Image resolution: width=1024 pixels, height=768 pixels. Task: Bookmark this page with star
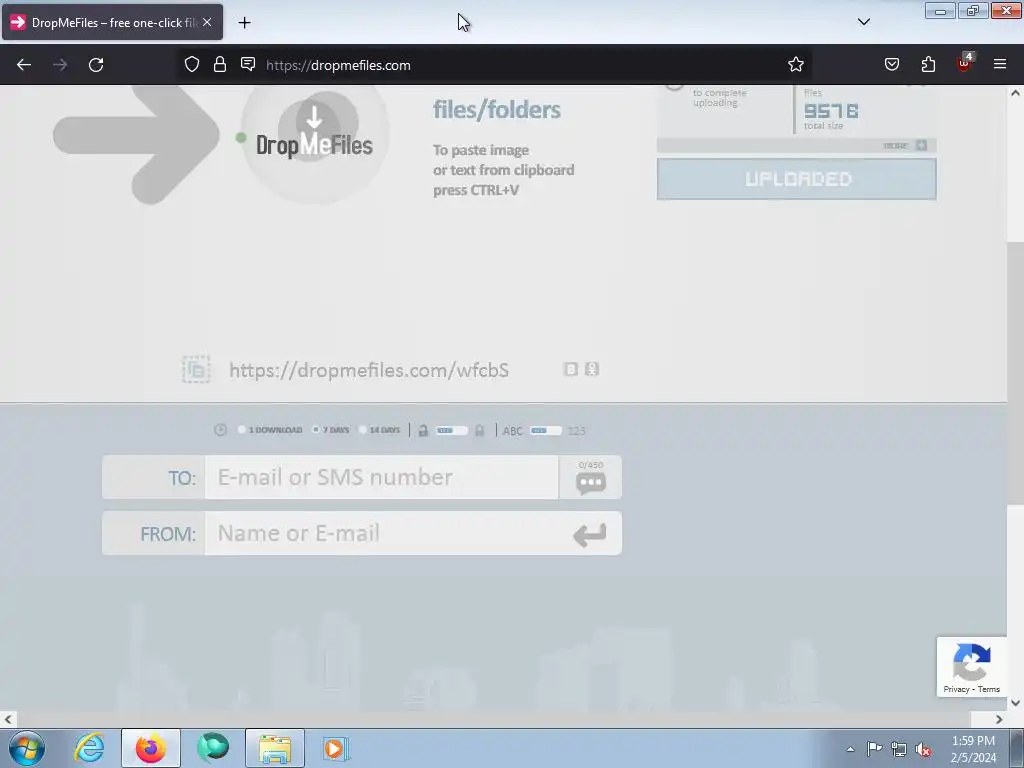[795, 64]
